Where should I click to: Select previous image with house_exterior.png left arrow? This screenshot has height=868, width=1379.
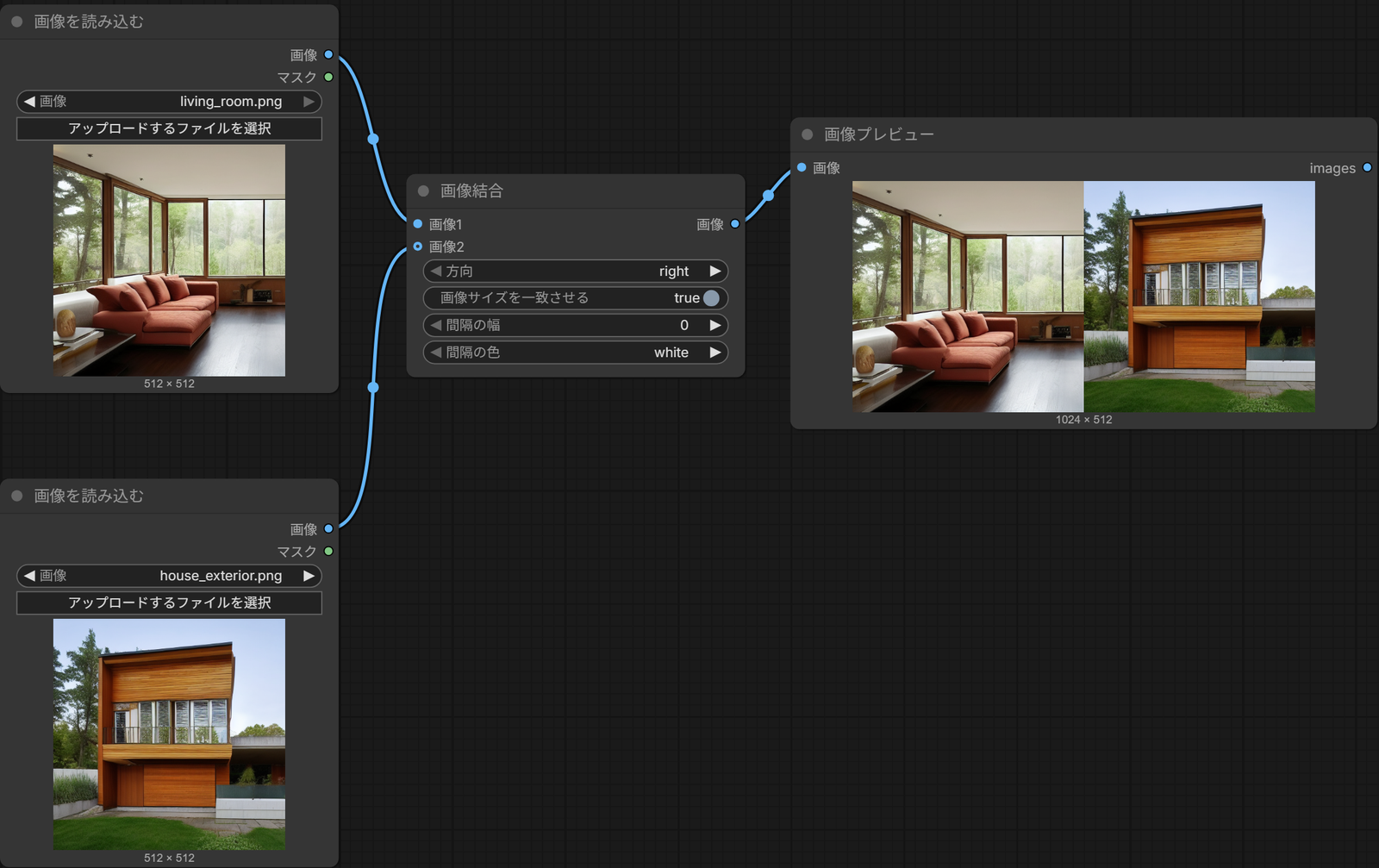[x=29, y=576]
